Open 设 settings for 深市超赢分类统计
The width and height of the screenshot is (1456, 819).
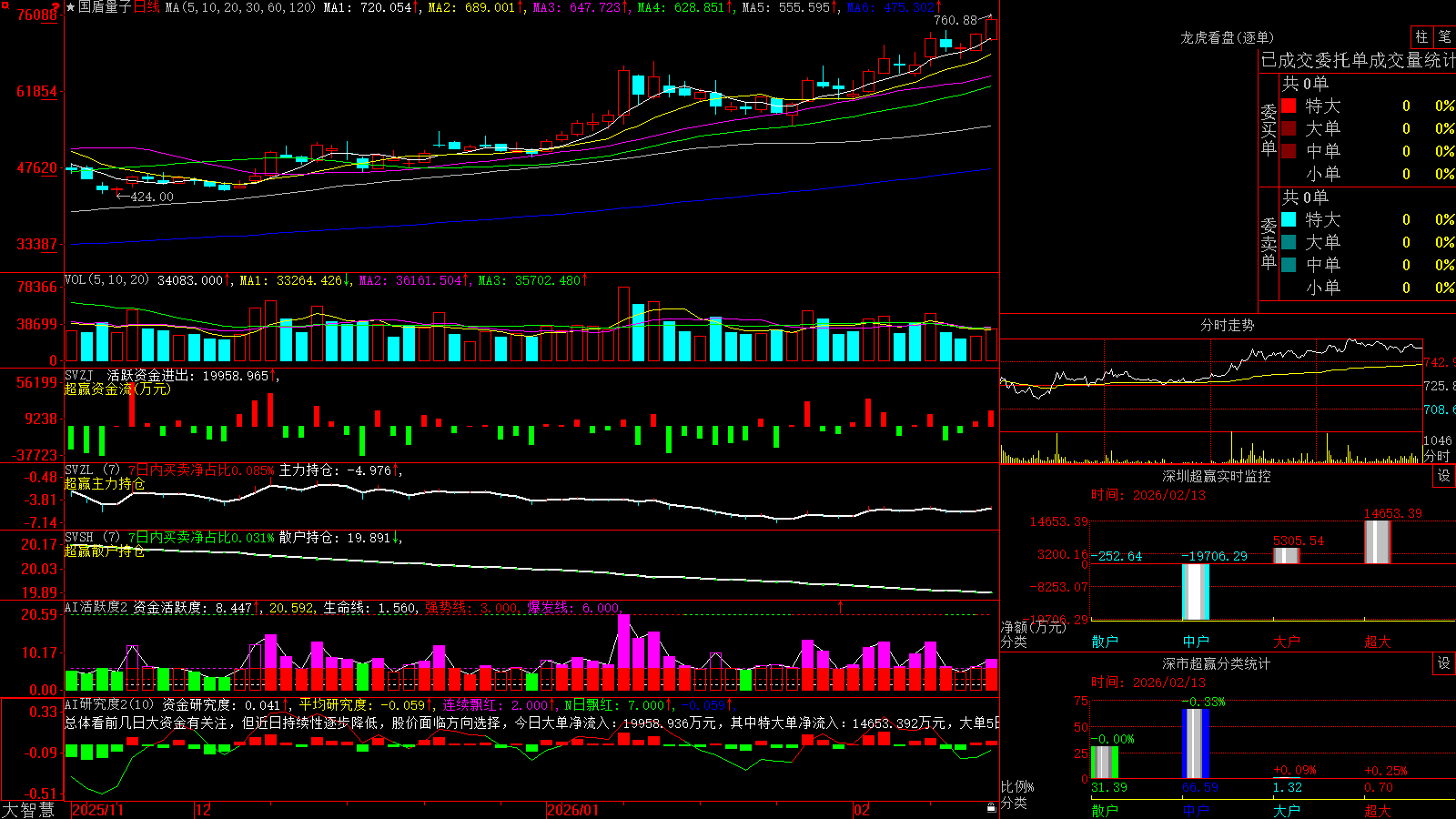(x=1443, y=663)
